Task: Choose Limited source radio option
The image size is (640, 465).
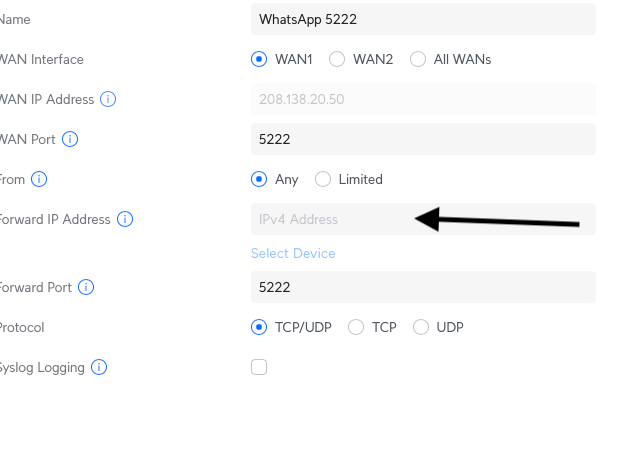Action: click(x=323, y=179)
